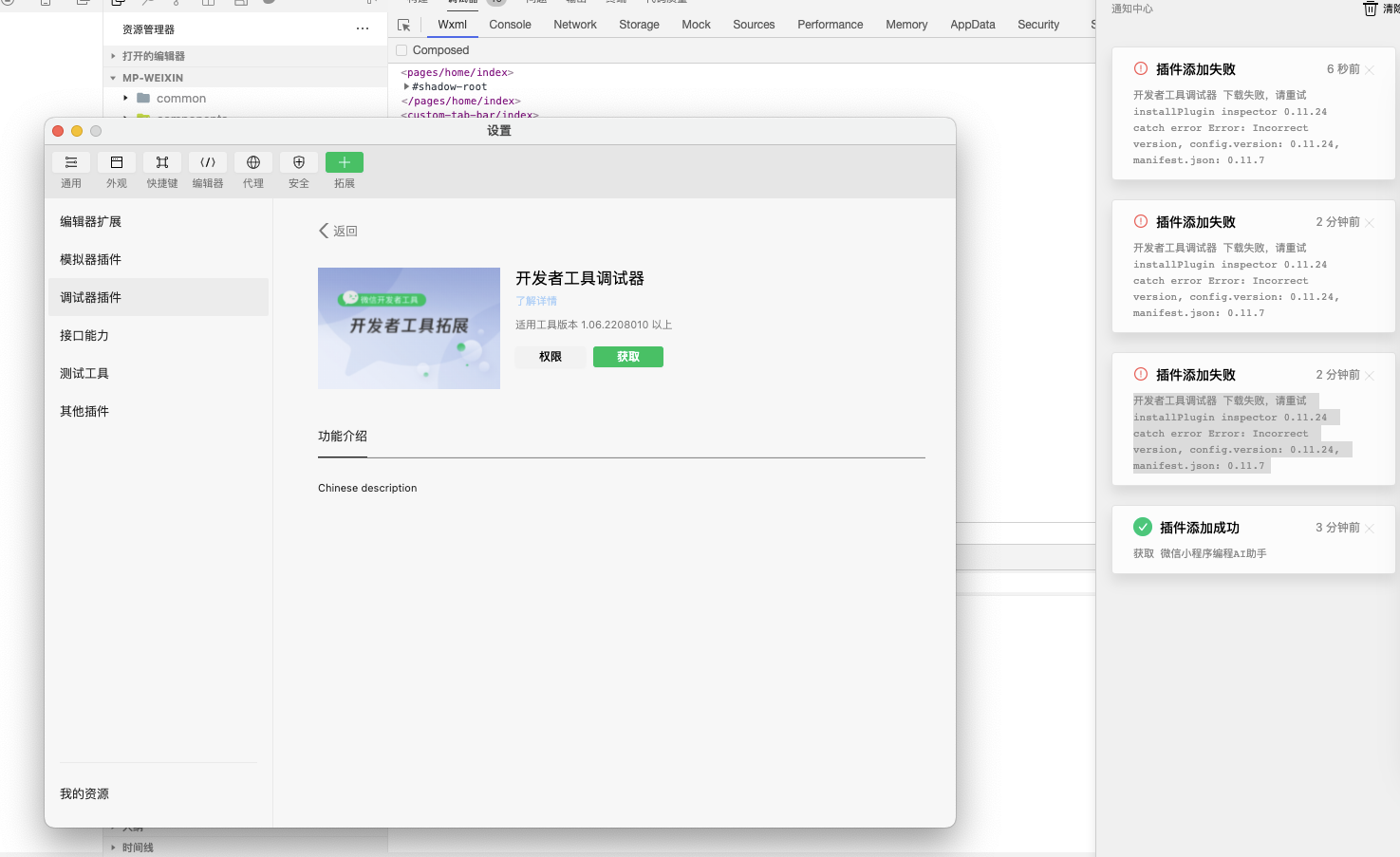Toggle the Composed checkbox
The height and width of the screenshot is (857, 1400).
pyautogui.click(x=401, y=50)
